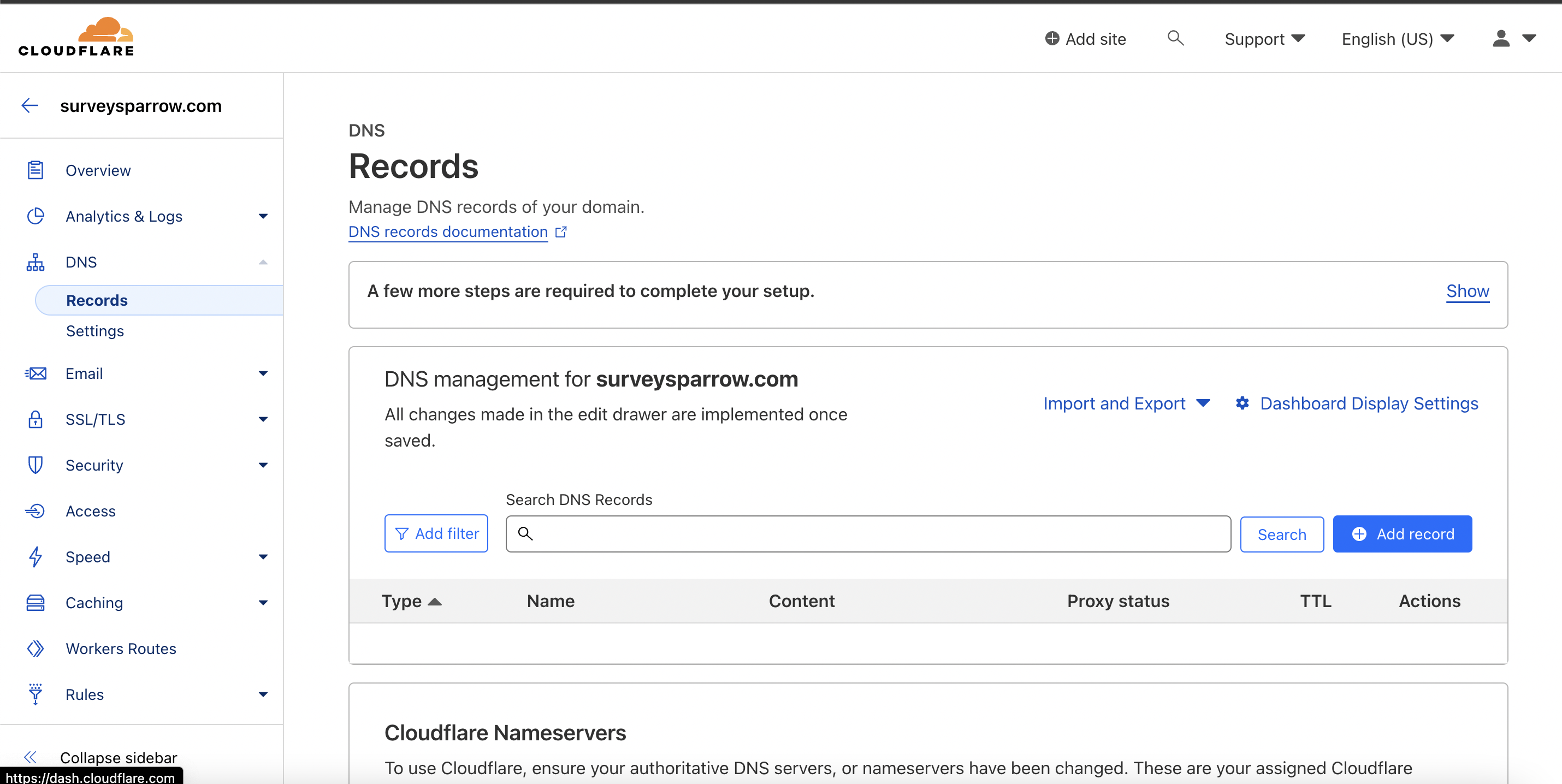This screenshot has height=784, width=1562.
Task: Select the Records sidebar item
Action: [x=97, y=300]
